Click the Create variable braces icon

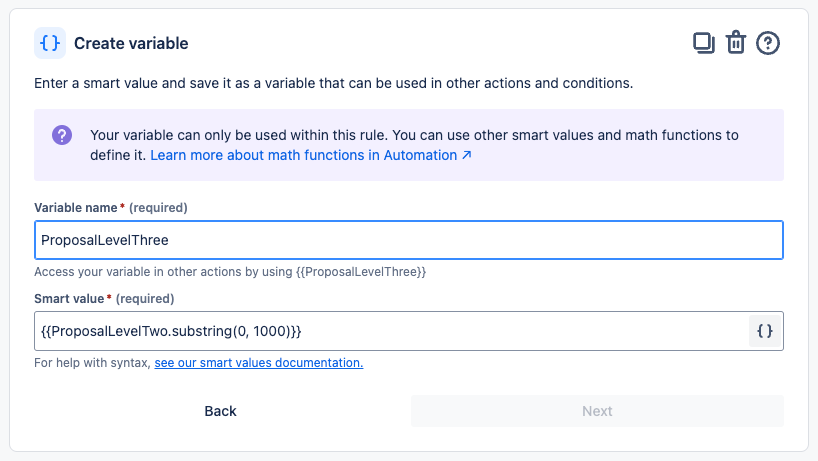click(49, 43)
